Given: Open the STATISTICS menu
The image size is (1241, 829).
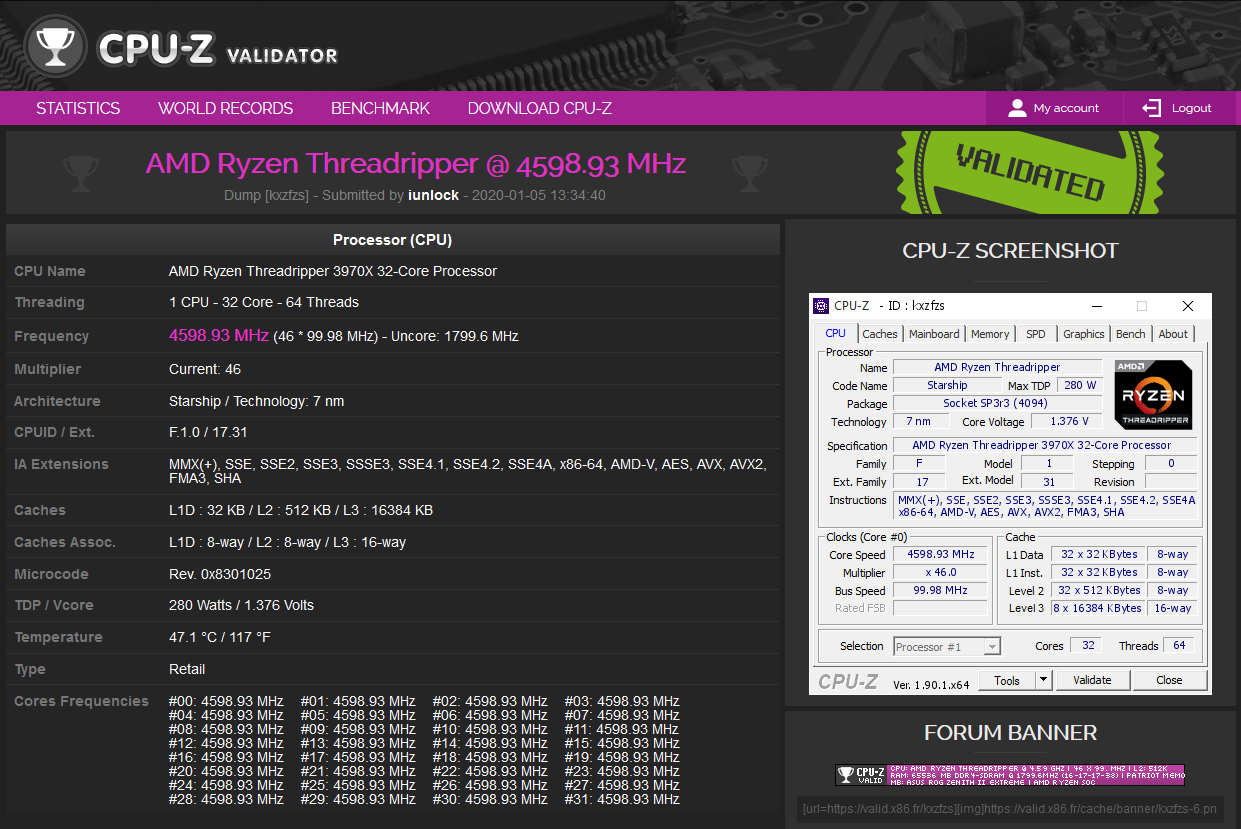Looking at the screenshot, I should pos(78,108).
